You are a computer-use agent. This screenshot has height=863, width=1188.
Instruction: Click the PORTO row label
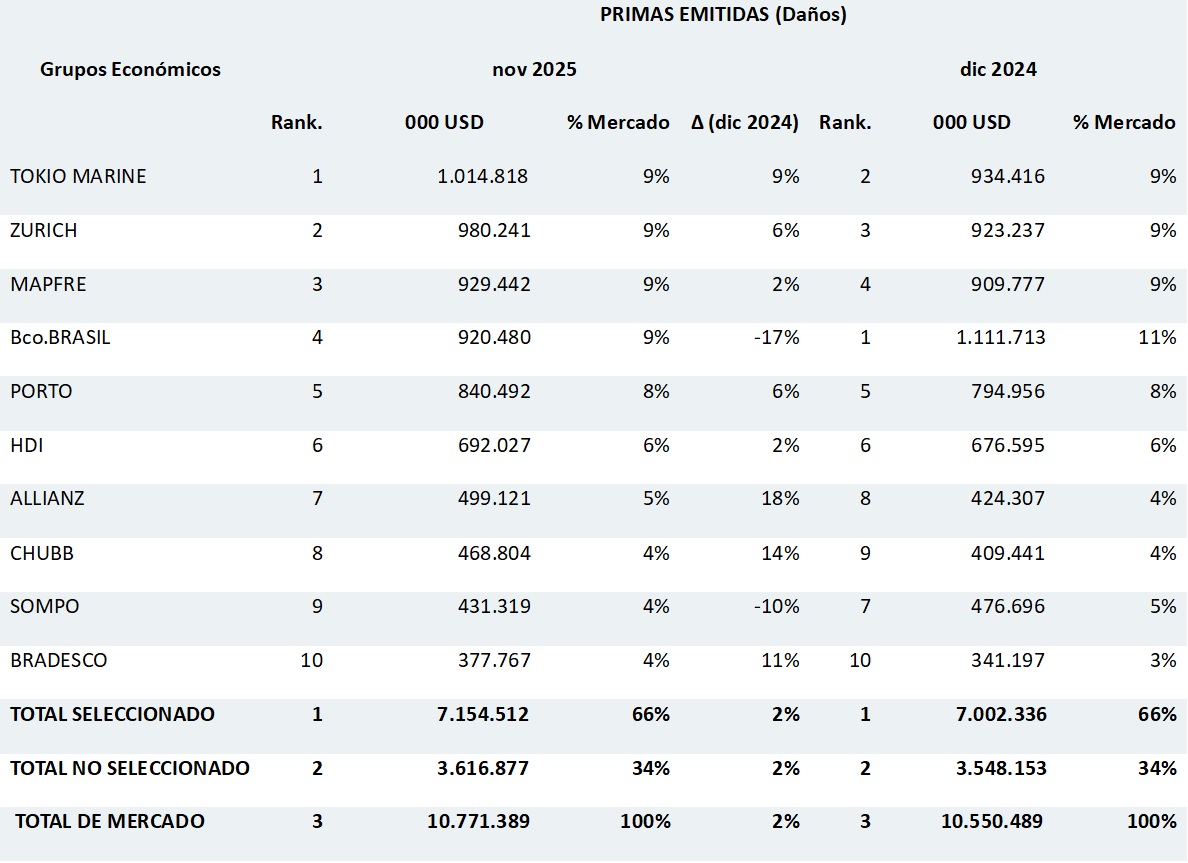coord(41,392)
